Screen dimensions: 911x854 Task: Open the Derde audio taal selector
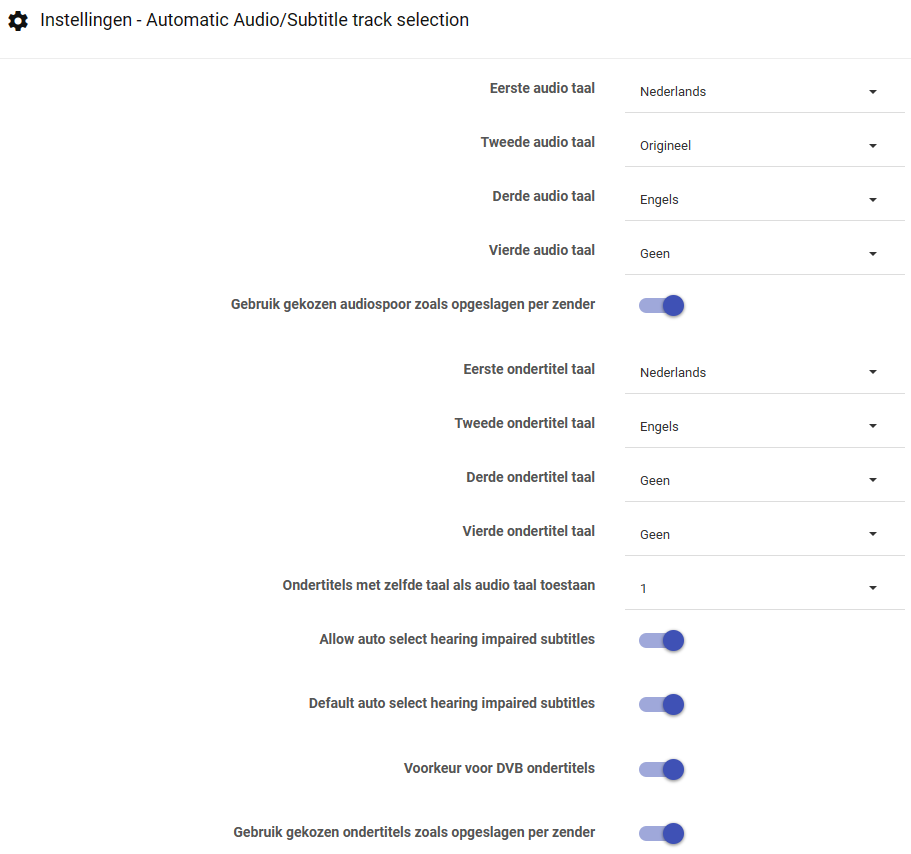tap(758, 200)
